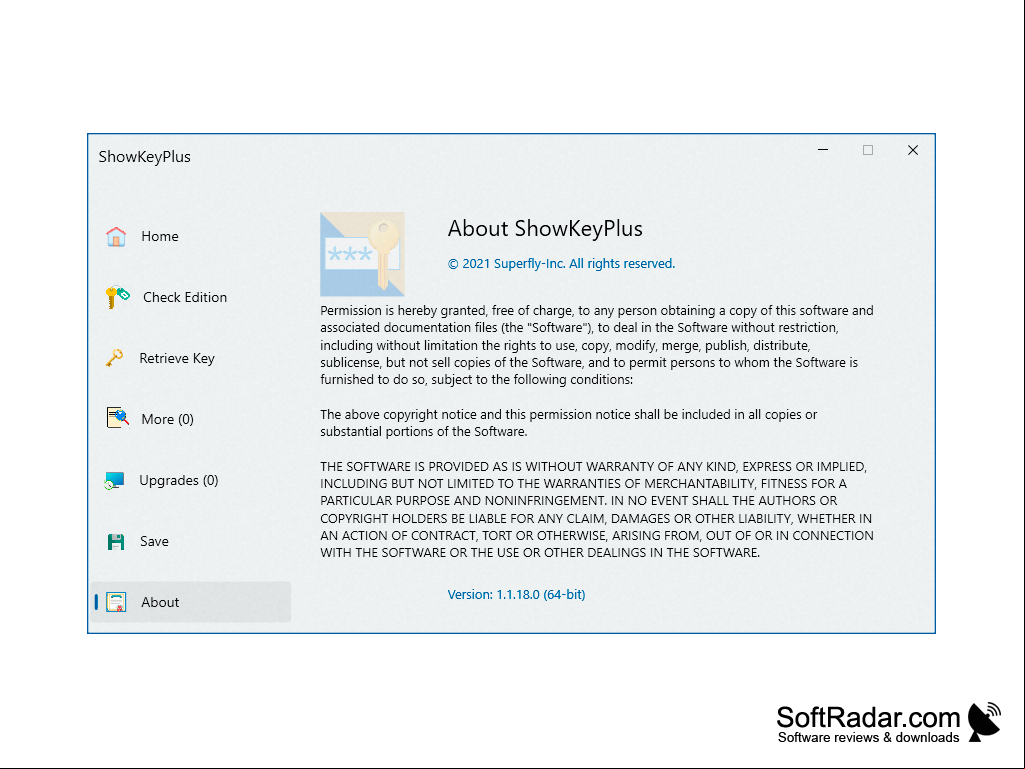The image size is (1025, 769).
Task: Open the Home section
Action: tap(191, 236)
